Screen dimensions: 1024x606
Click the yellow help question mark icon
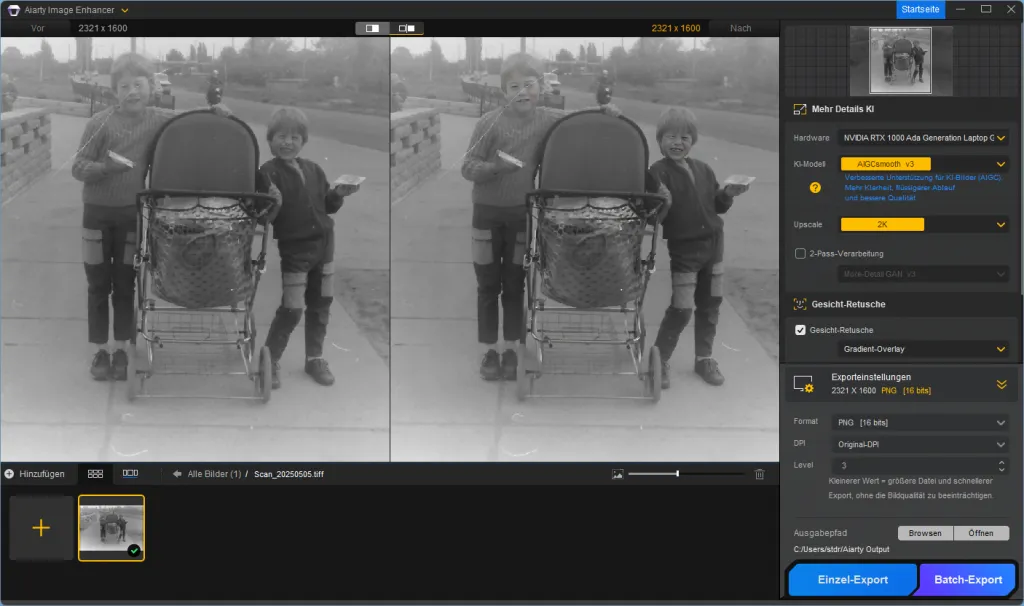tap(815, 188)
